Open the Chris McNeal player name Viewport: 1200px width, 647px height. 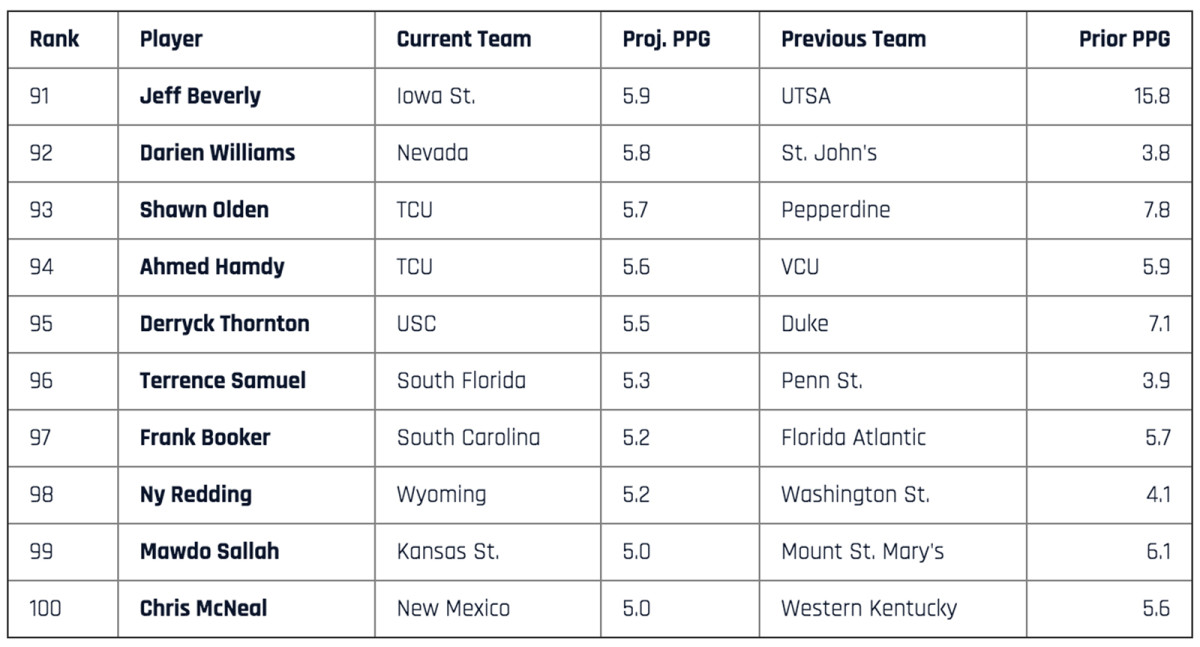(203, 608)
